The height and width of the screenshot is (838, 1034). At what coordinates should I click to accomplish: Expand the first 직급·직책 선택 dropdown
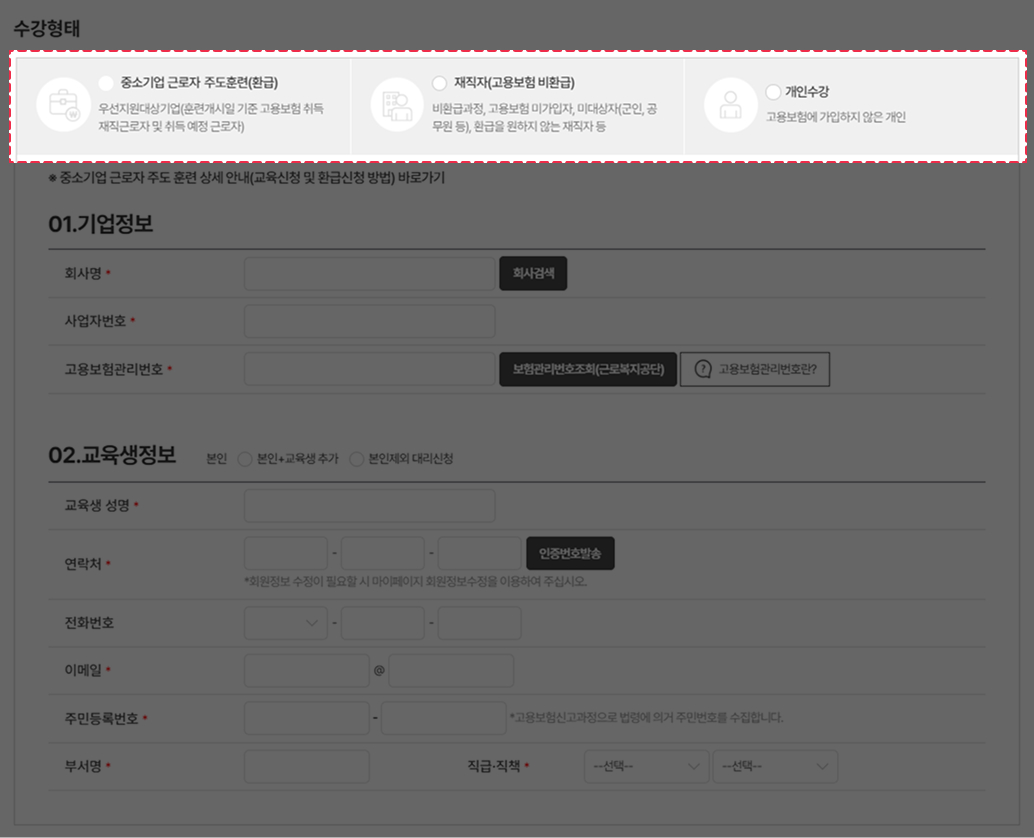pyautogui.click(x=645, y=767)
